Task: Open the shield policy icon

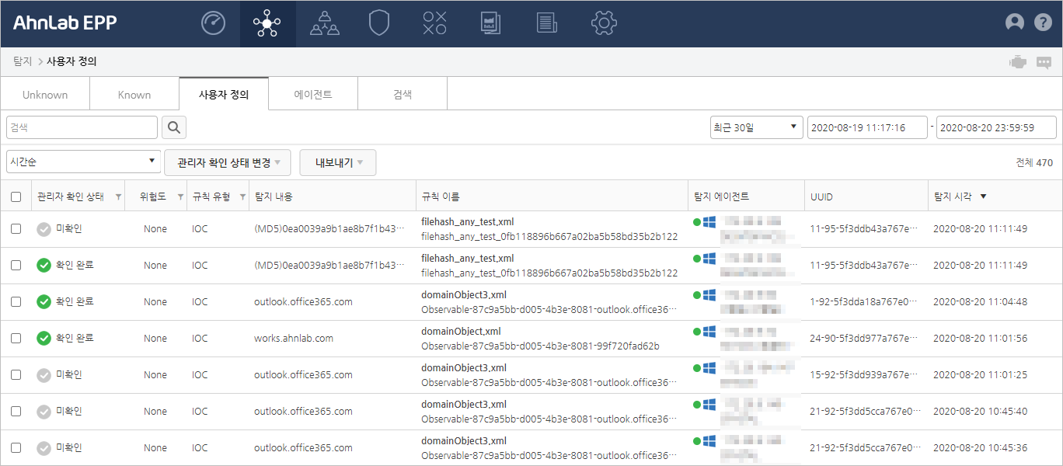Action: pyautogui.click(x=379, y=23)
